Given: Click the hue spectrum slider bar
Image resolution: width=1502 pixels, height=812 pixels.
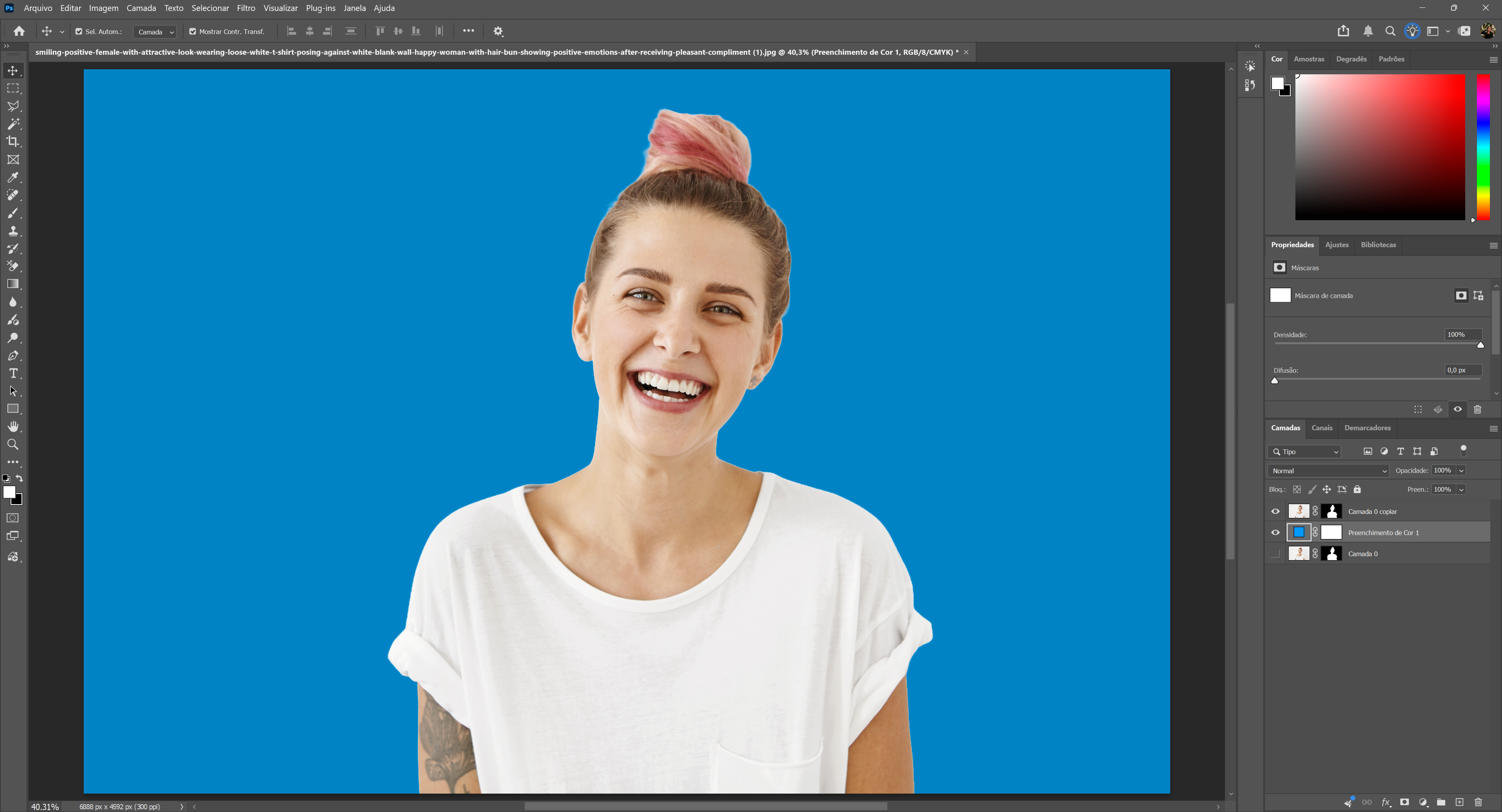Looking at the screenshot, I should tap(1483, 147).
